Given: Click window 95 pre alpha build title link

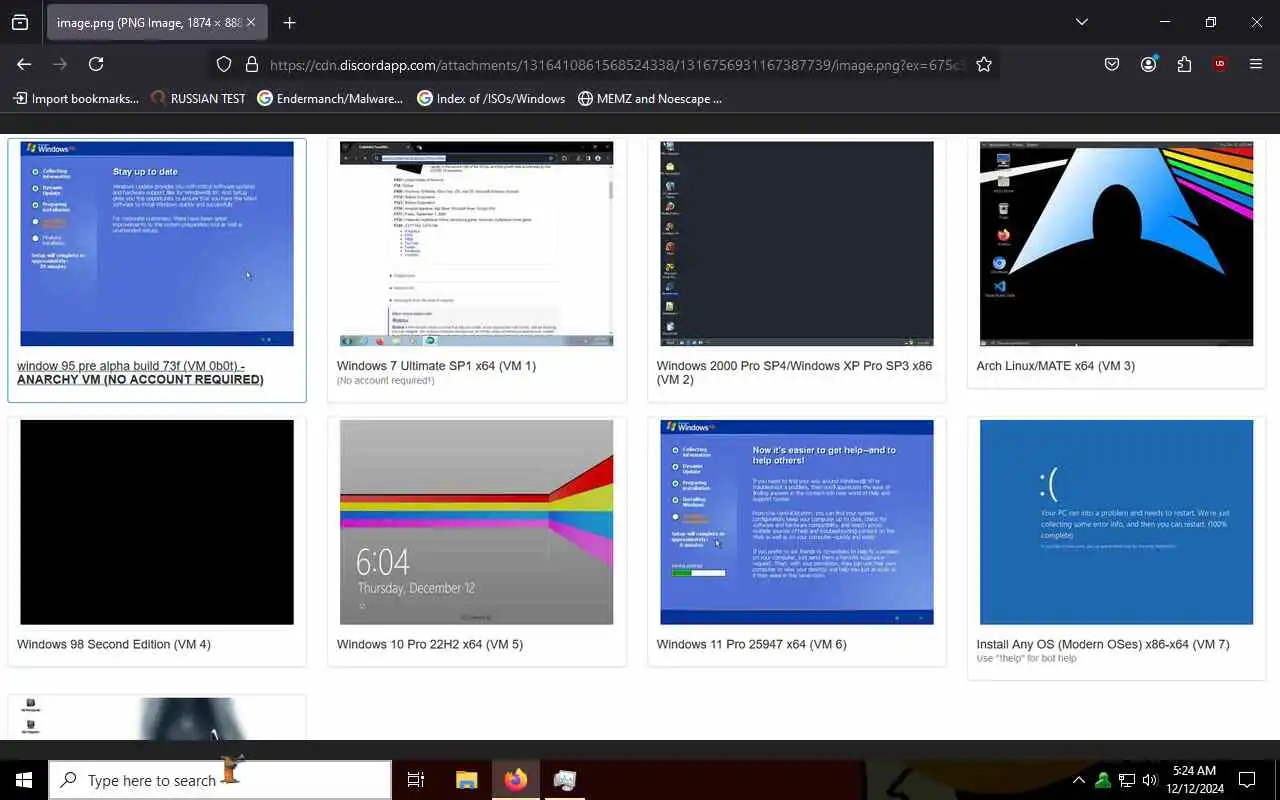Looking at the screenshot, I should (x=140, y=372).
